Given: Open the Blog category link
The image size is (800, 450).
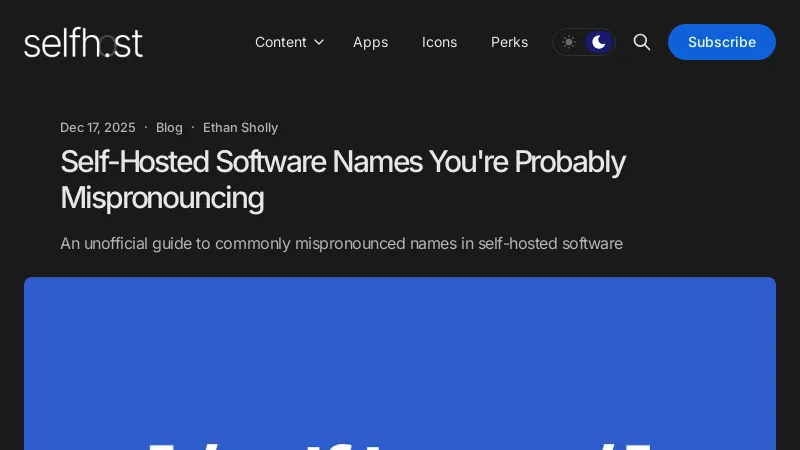Looking at the screenshot, I should click(169, 127).
